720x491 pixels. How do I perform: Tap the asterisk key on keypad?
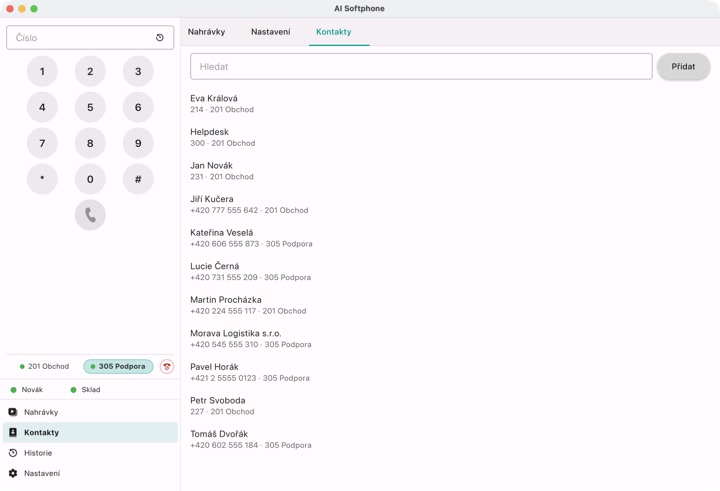[x=42, y=179]
